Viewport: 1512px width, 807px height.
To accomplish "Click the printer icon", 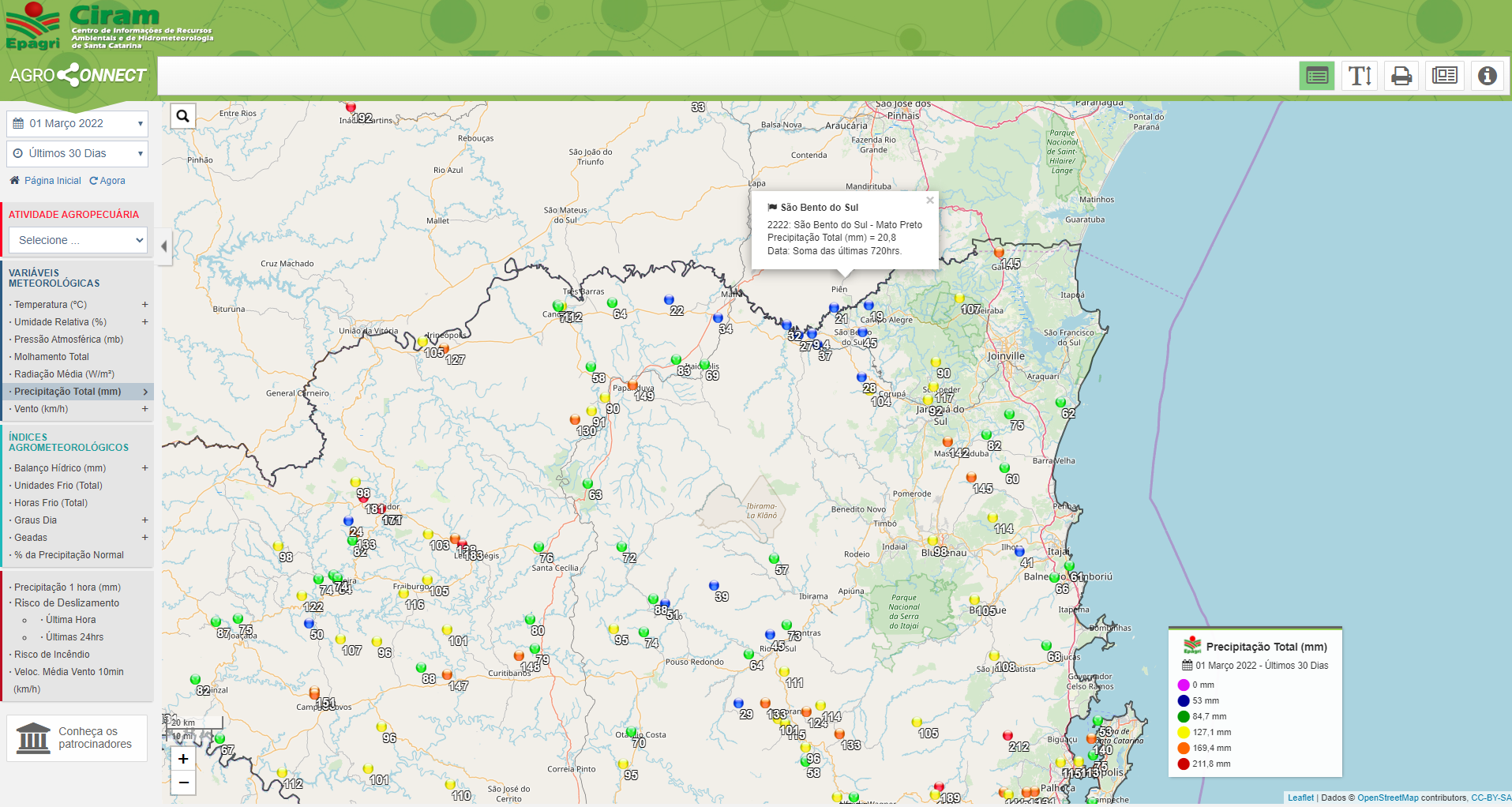I will click(1401, 76).
